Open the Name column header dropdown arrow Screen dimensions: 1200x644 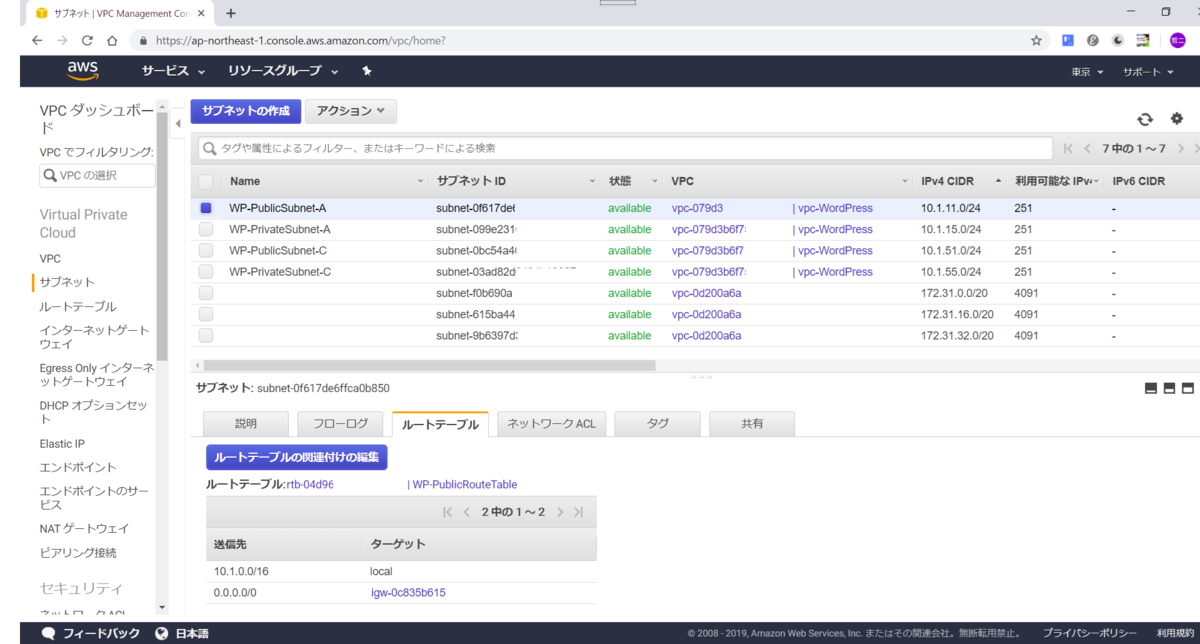pyautogui.click(x=421, y=181)
